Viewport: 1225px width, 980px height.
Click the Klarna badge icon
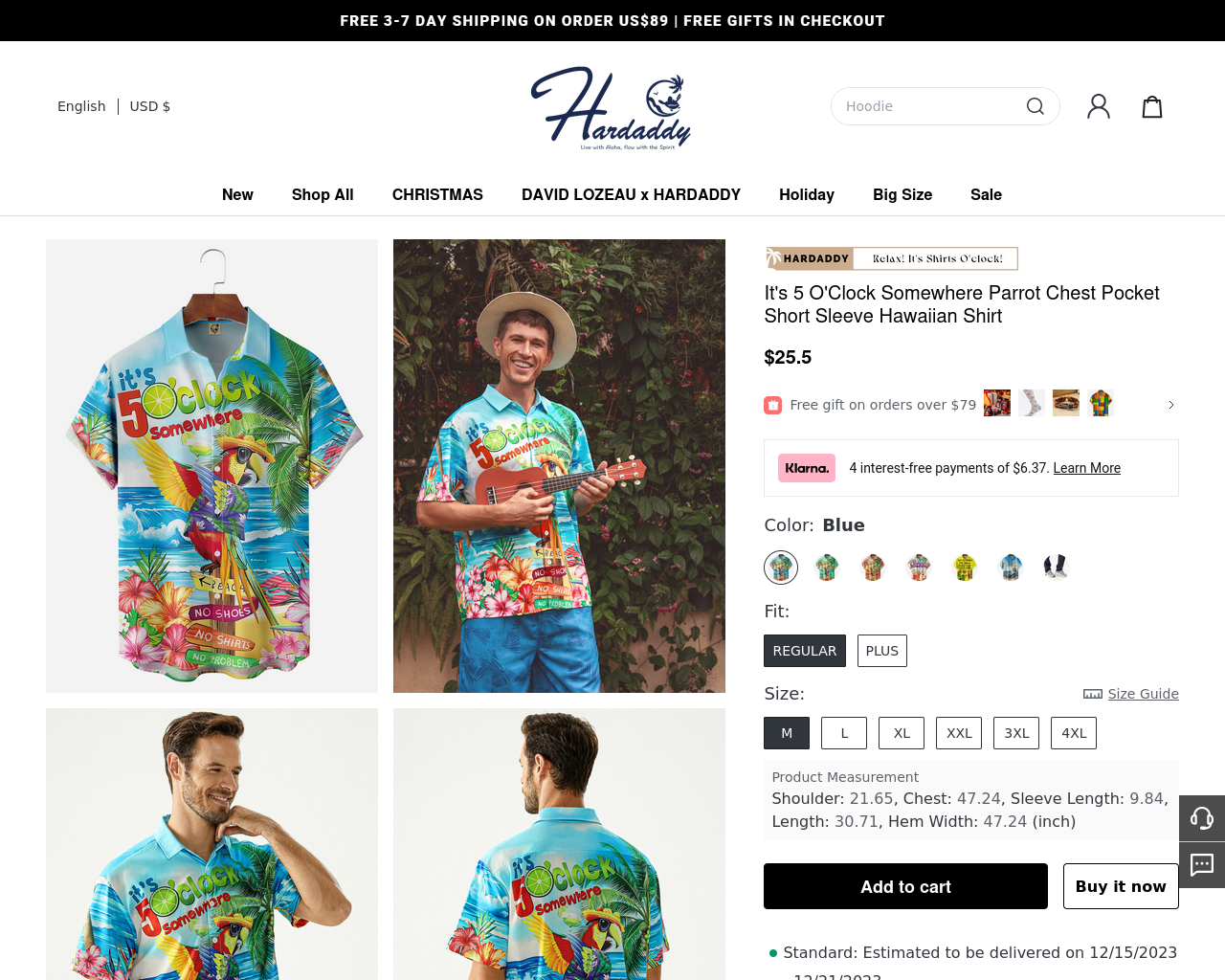pos(806,468)
